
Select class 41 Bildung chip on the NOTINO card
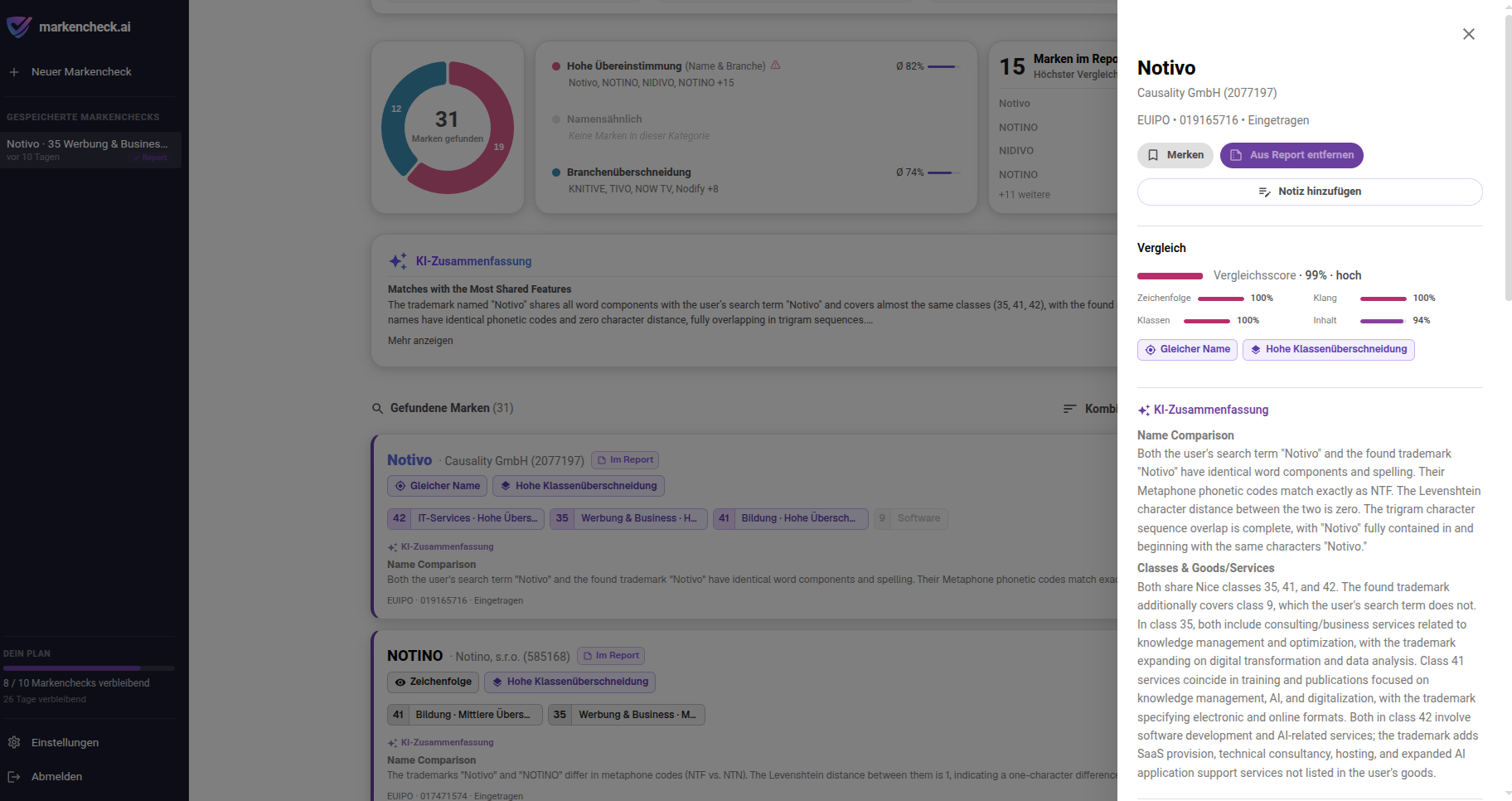coord(465,715)
